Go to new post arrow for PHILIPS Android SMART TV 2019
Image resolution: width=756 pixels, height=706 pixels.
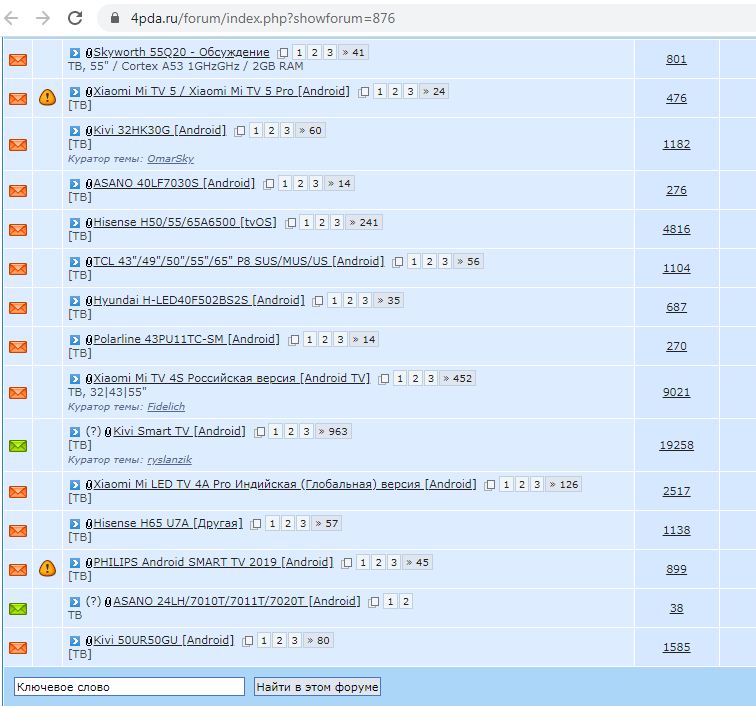coord(75,563)
